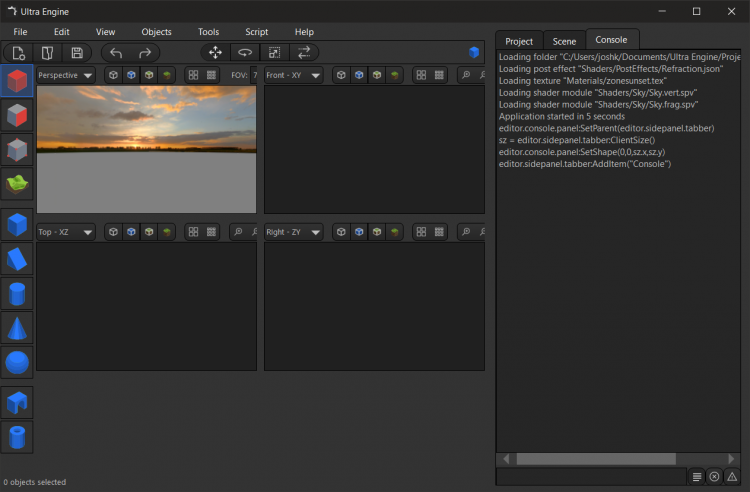
Task: Choose the box primitive brush
Action: (17, 224)
